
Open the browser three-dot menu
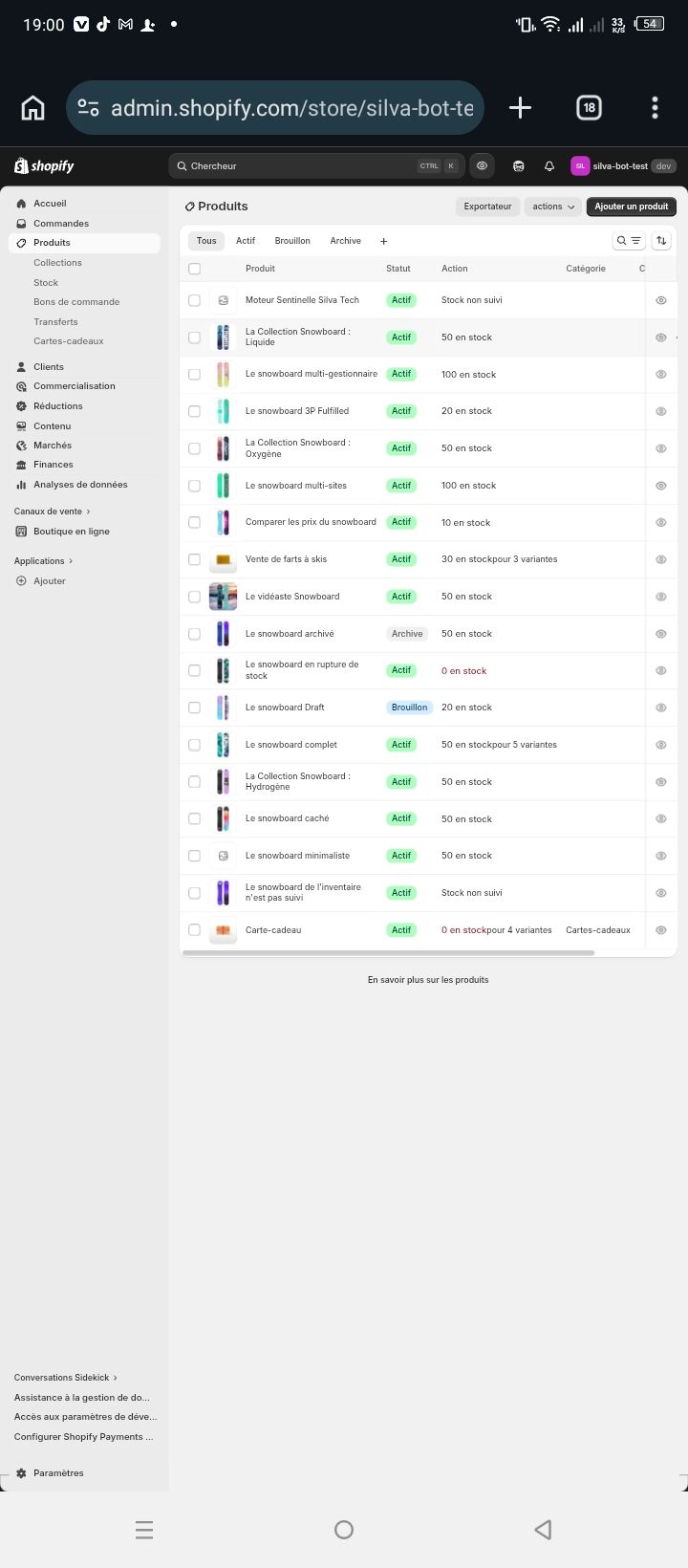655,108
